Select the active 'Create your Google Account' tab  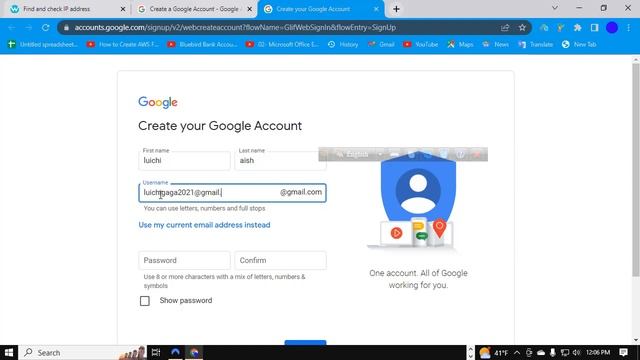tap(320, 9)
